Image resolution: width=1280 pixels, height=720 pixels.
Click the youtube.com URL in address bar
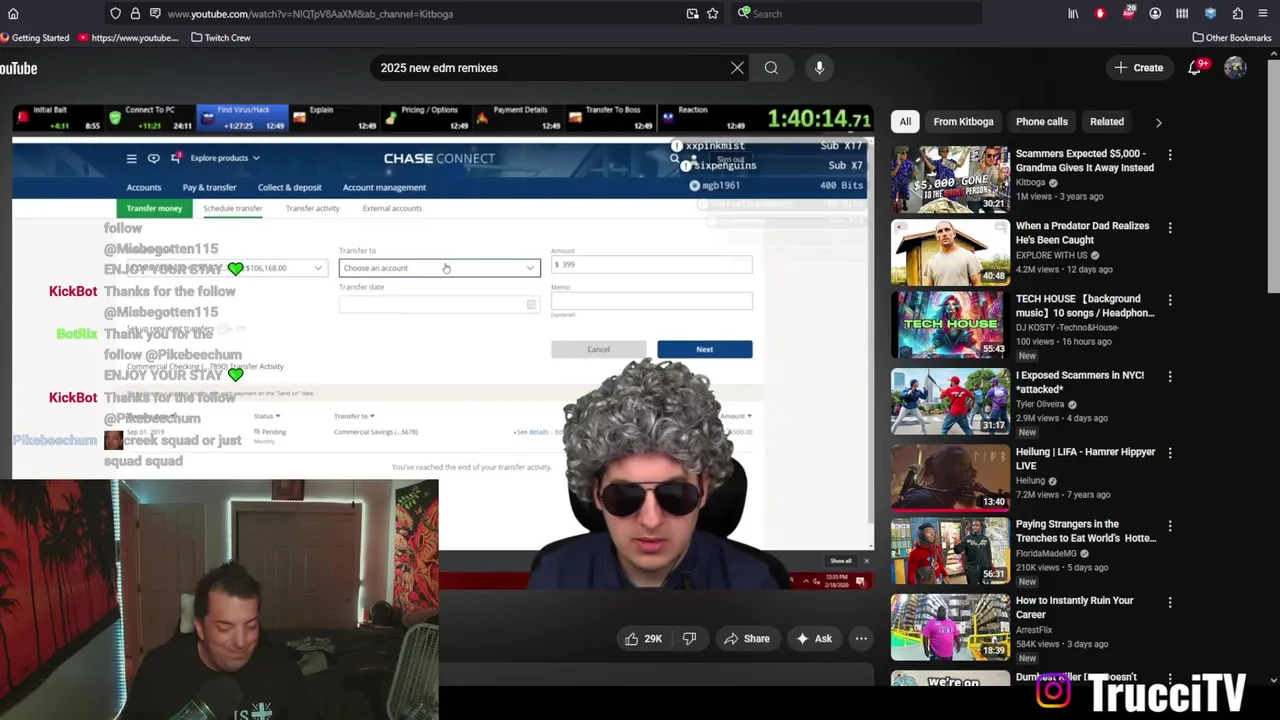click(x=310, y=14)
